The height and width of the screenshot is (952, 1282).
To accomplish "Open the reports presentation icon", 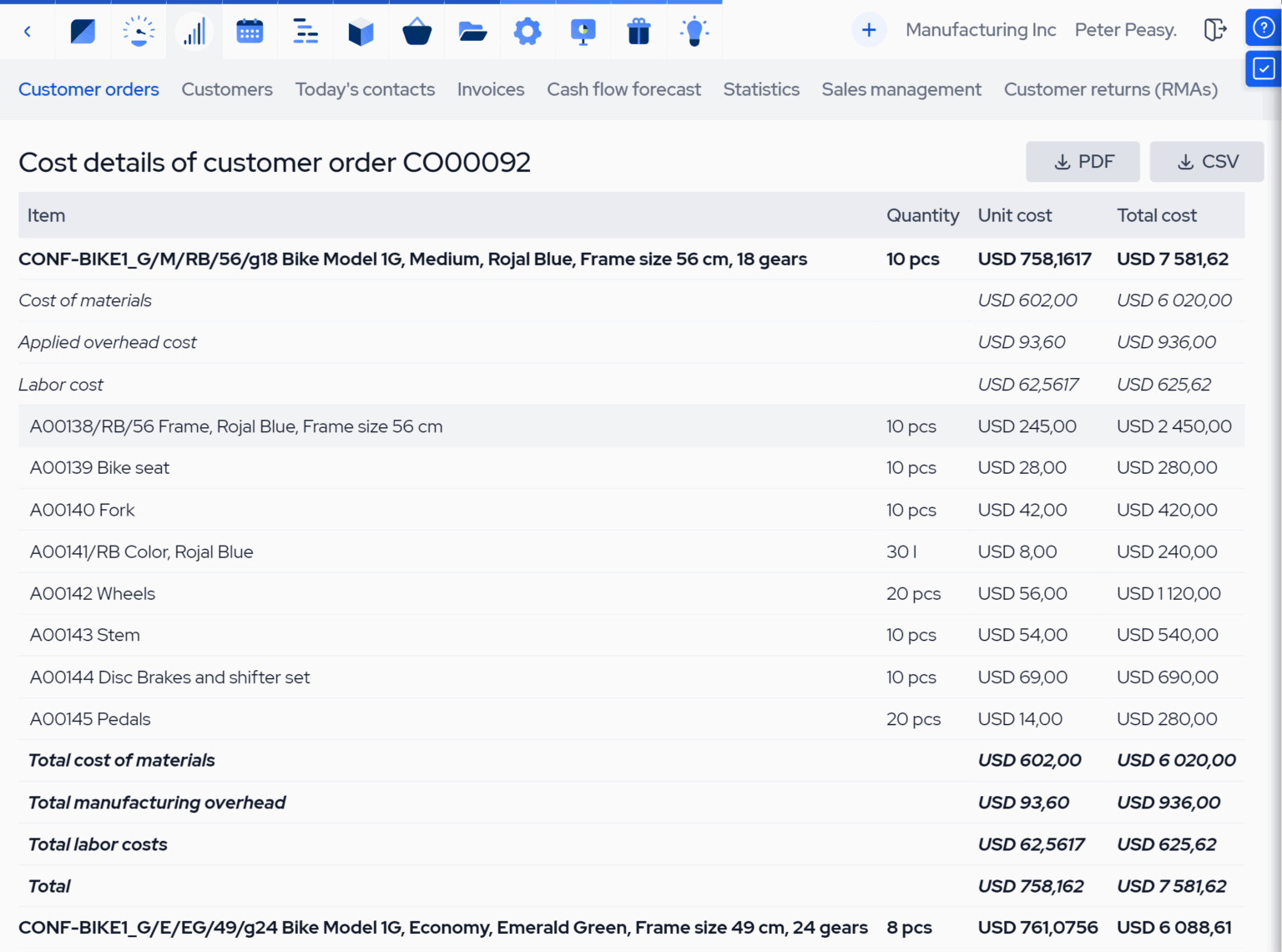I will click(x=583, y=31).
